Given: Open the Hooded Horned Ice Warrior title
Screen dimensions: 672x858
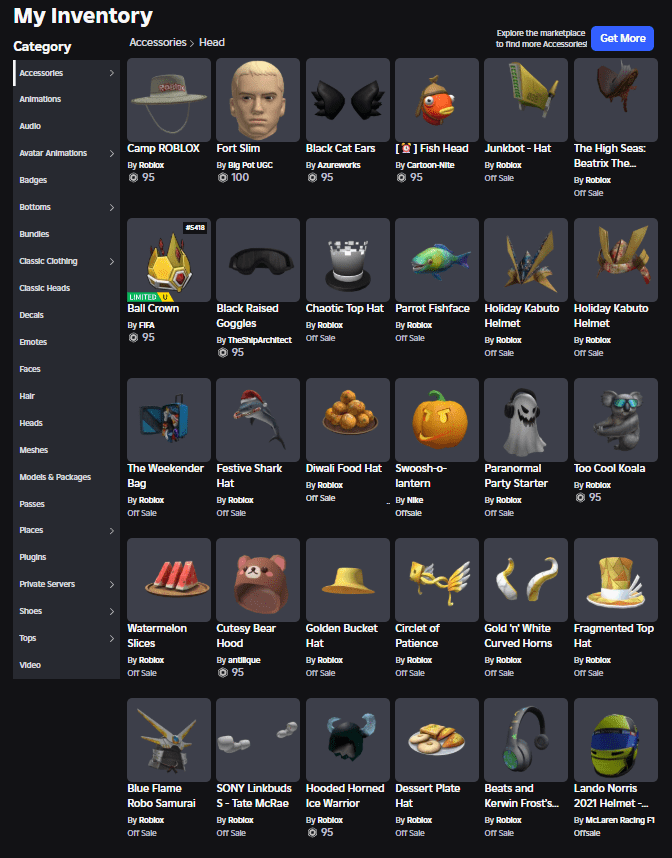Looking at the screenshot, I should [345, 796].
